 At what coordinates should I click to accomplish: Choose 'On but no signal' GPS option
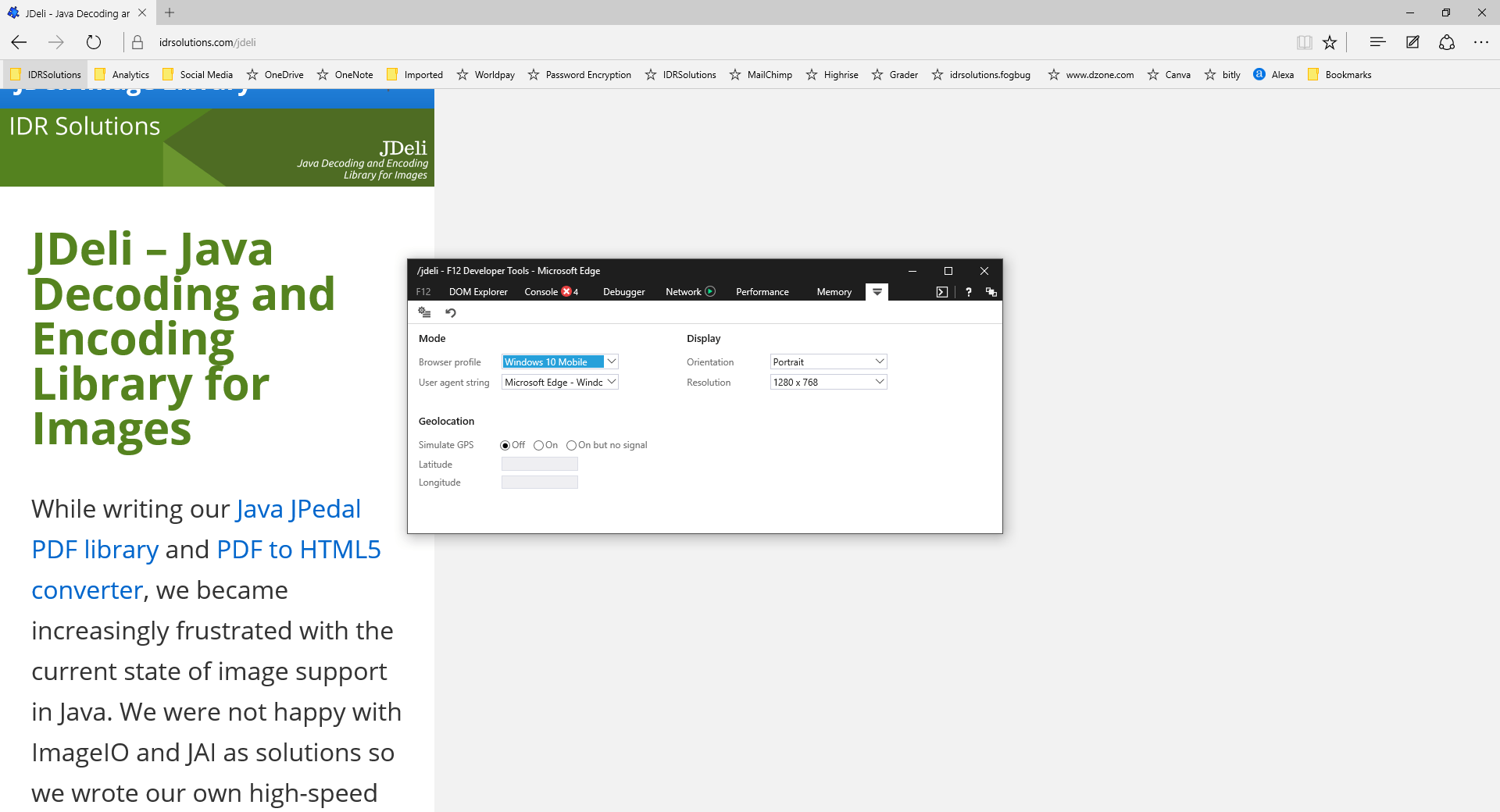pyautogui.click(x=571, y=446)
